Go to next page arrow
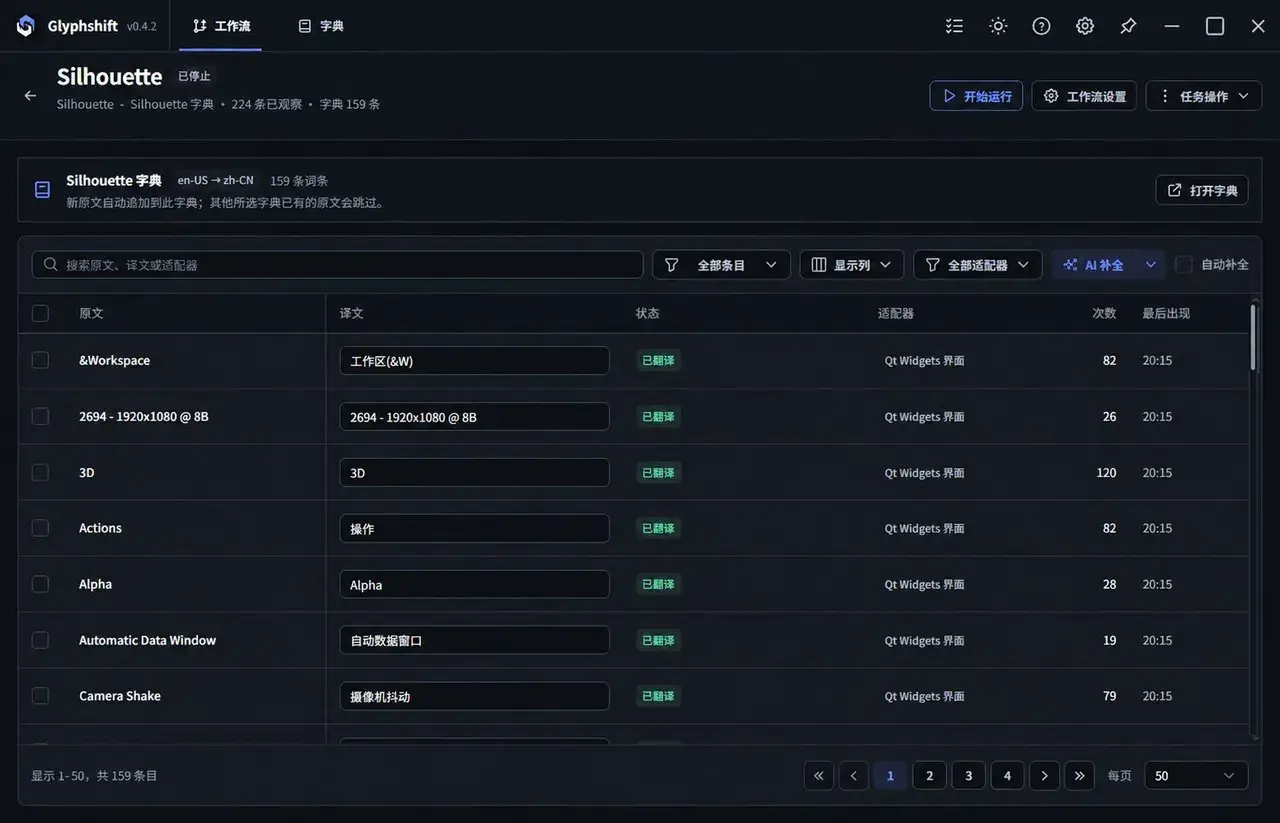This screenshot has height=823, width=1280. [1044, 776]
